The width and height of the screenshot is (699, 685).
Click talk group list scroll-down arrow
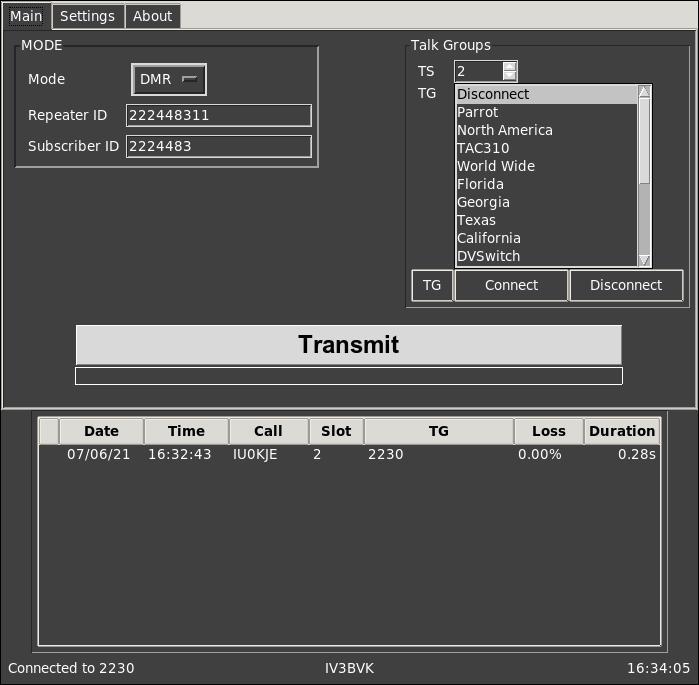tap(644, 260)
